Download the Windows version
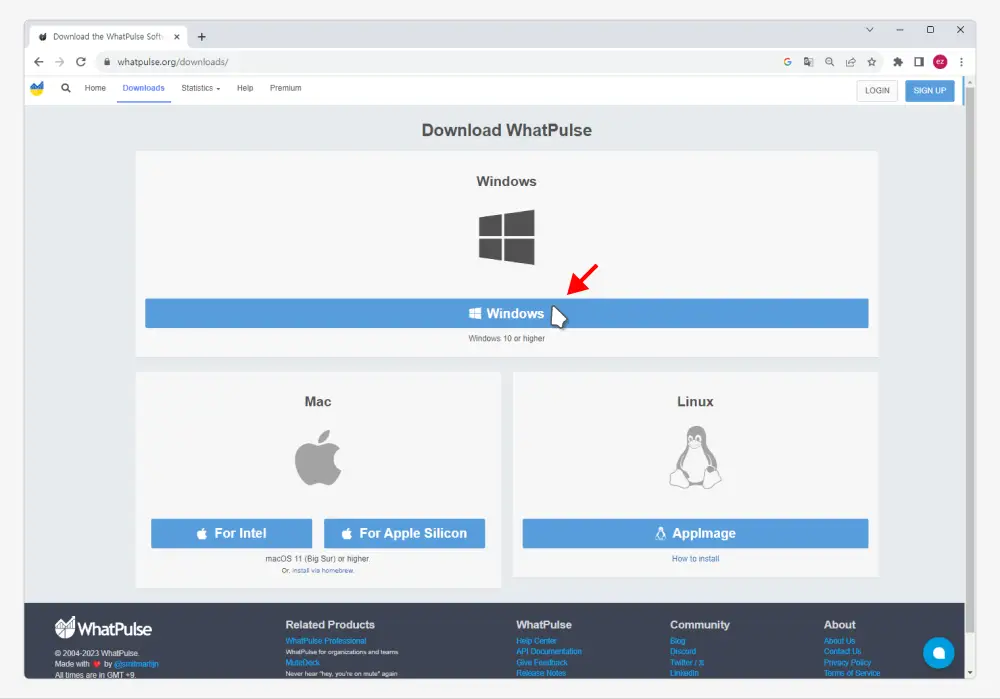This screenshot has width=1000, height=699. [506, 313]
